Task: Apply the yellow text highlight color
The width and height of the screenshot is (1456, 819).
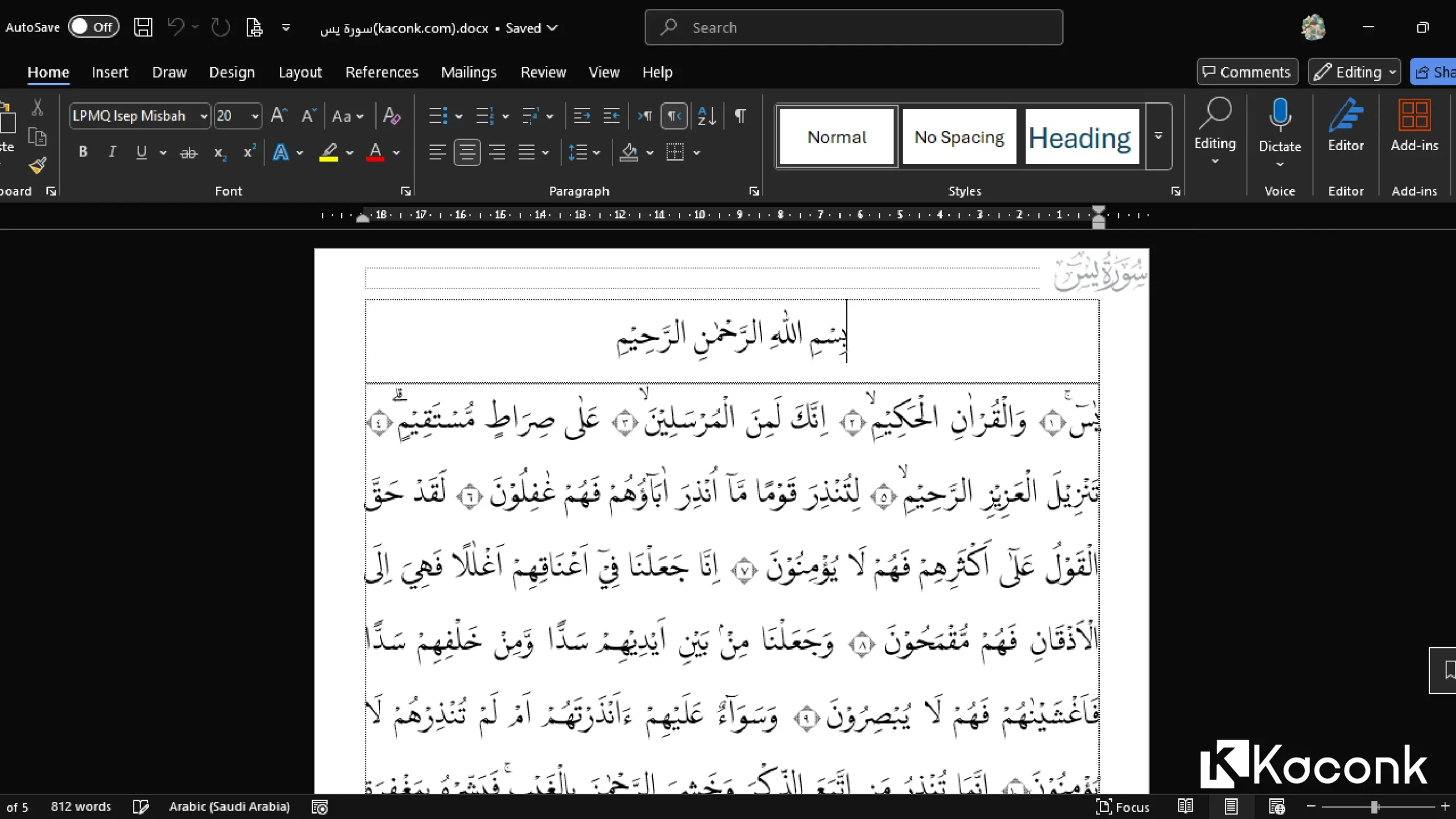Action: (328, 152)
